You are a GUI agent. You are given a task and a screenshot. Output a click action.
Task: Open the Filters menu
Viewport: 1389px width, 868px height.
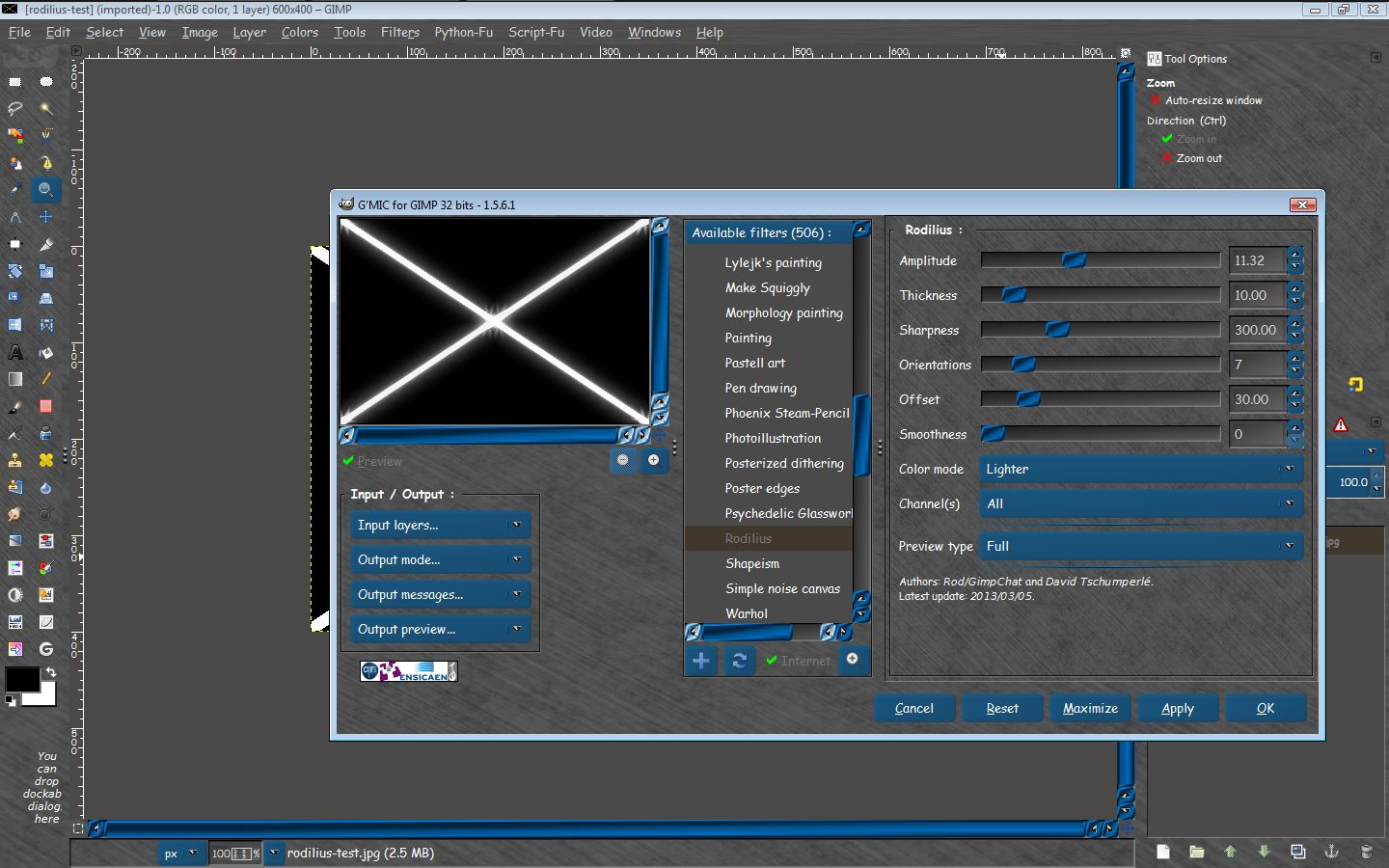(400, 32)
